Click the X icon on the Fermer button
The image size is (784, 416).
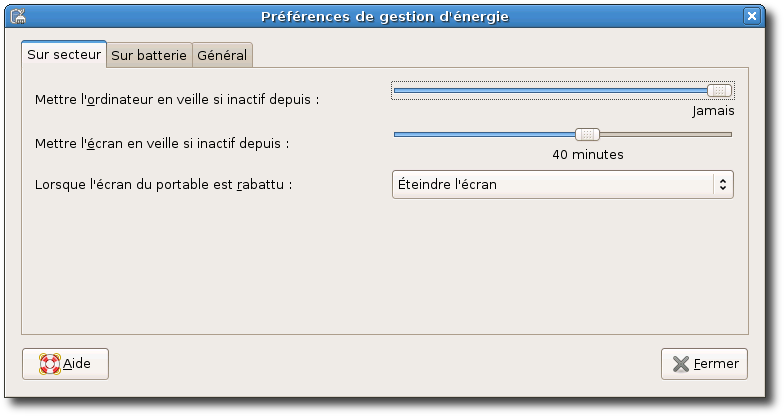(680, 364)
